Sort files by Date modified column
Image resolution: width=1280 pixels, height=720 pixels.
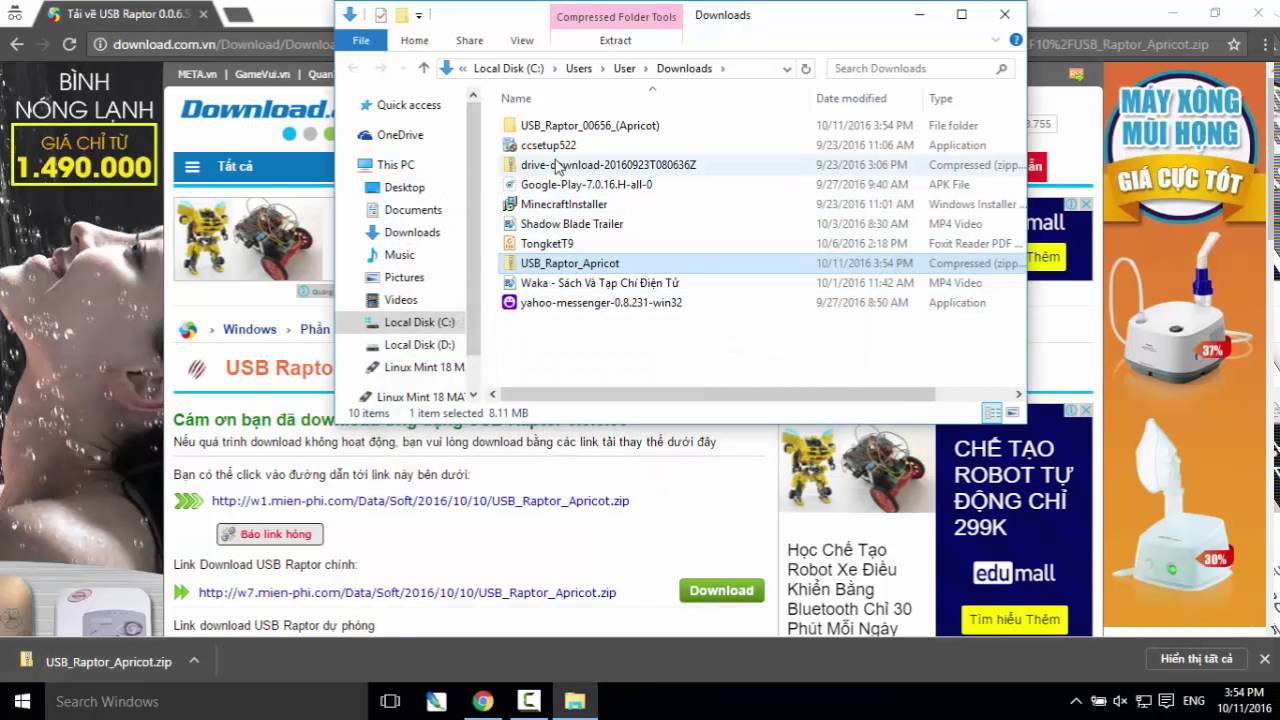tap(851, 98)
